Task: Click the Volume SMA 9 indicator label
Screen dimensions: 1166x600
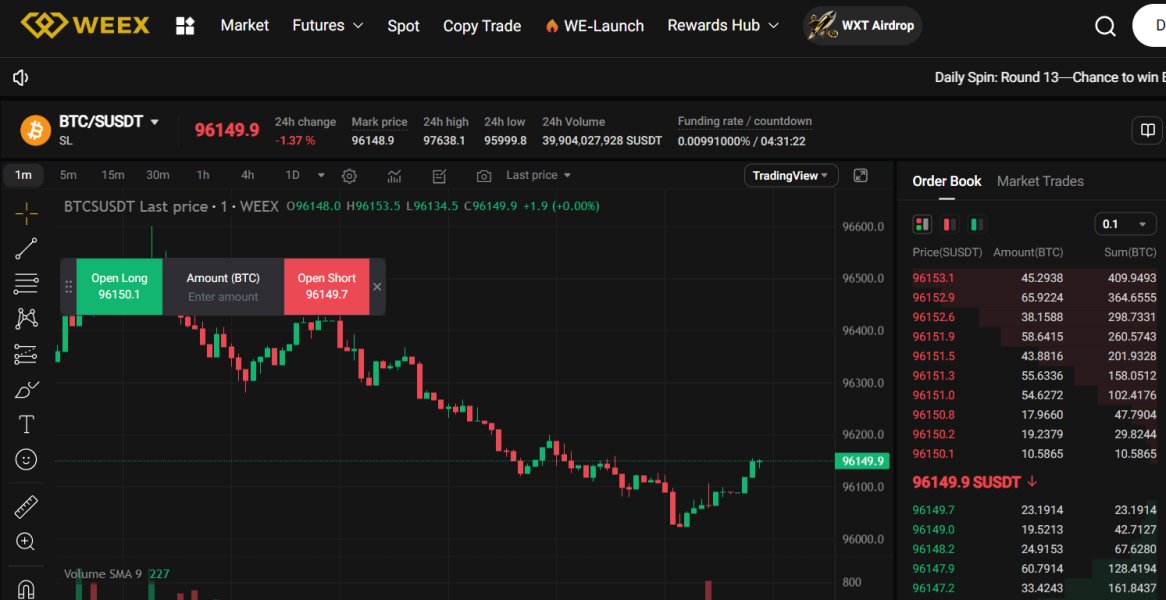Action: point(103,574)
